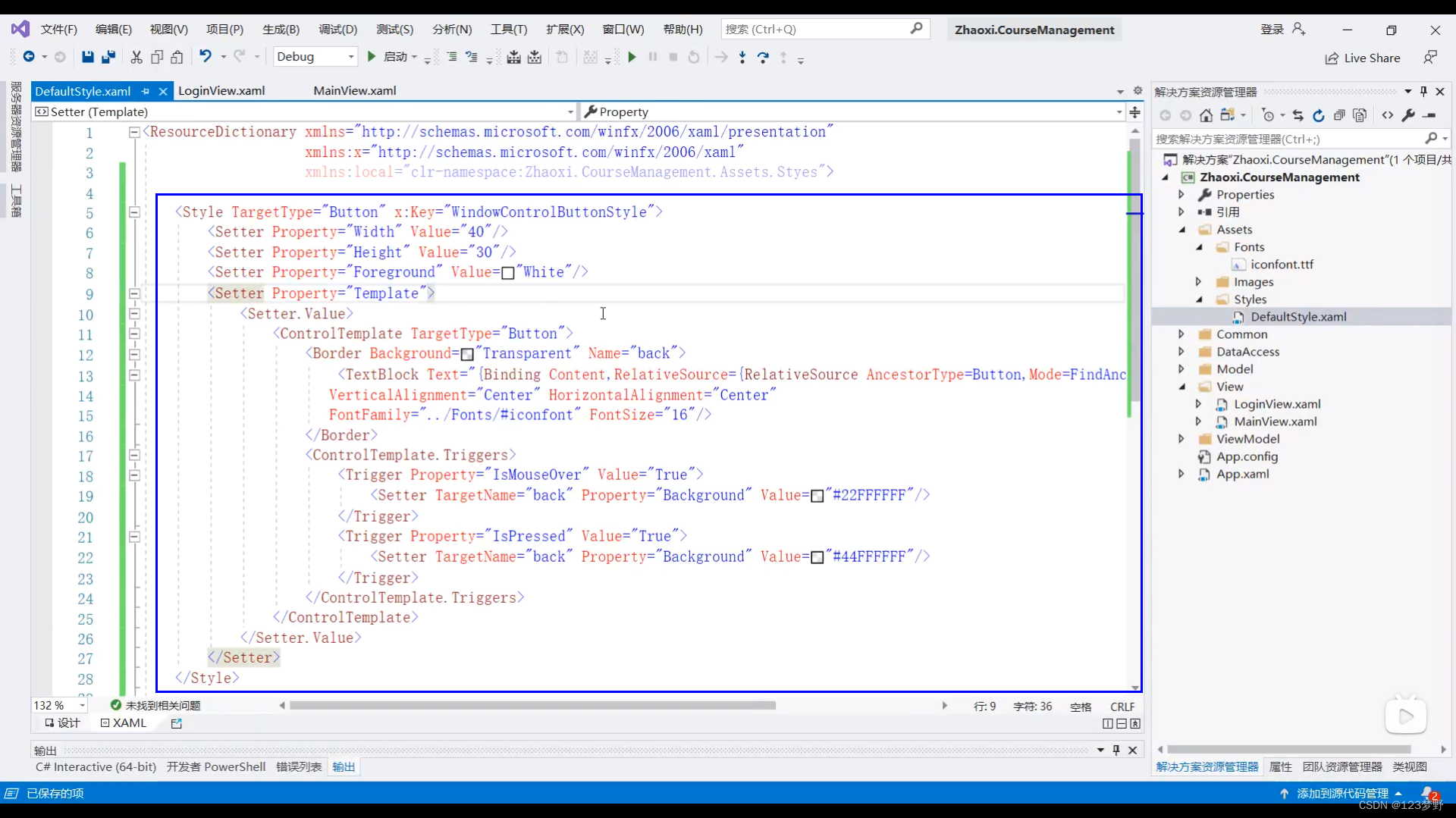Click the feedback icon beside Live Share
This screenshot has width=1456, height=818.
point(1430,58)
